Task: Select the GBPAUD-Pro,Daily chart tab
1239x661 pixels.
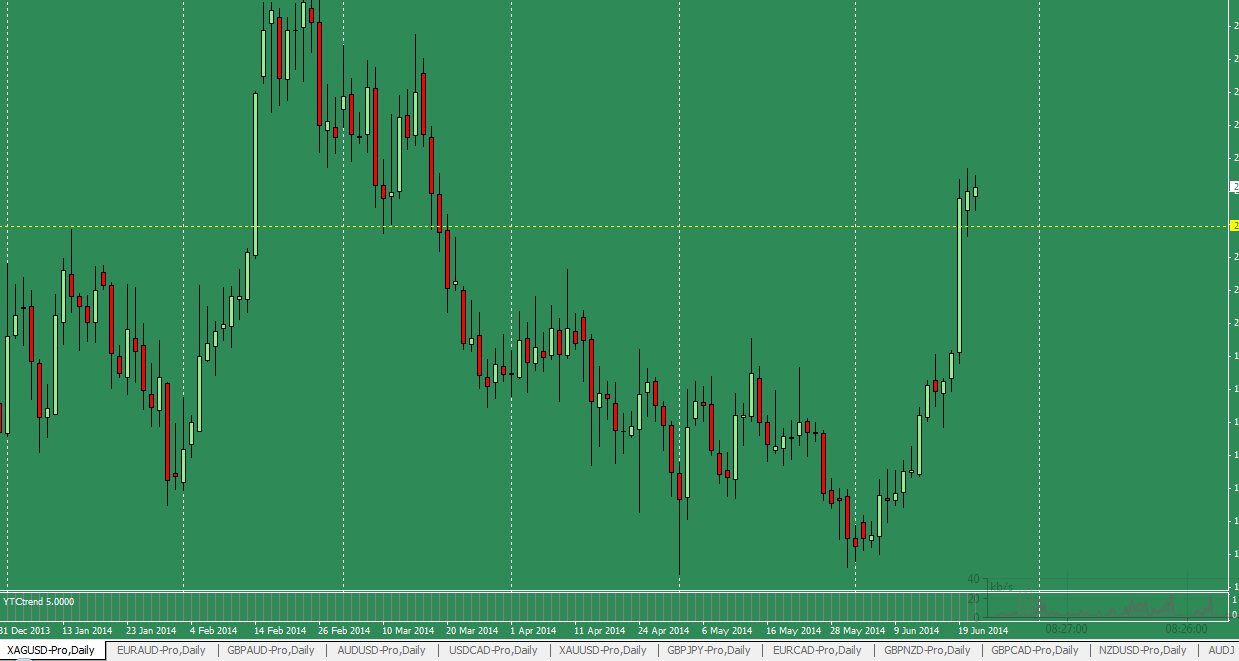Action: [271, 650]
